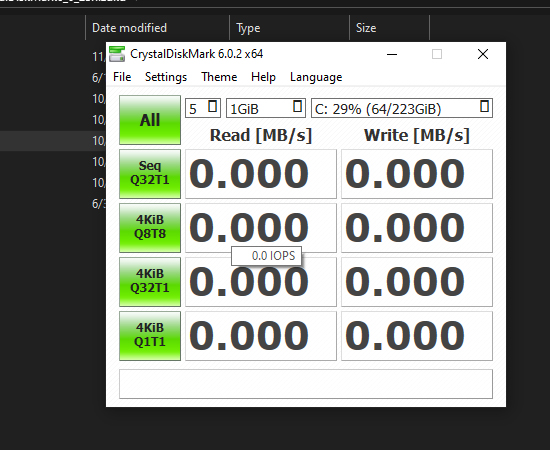Click the 0.0 IOPS tooltip
The width and height of the screenshot is (550, 450).
pos(266,256)
